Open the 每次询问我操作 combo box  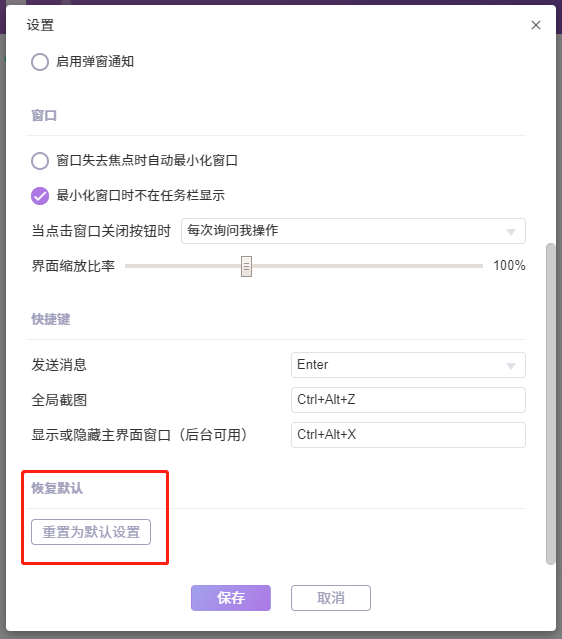point(353,231)
